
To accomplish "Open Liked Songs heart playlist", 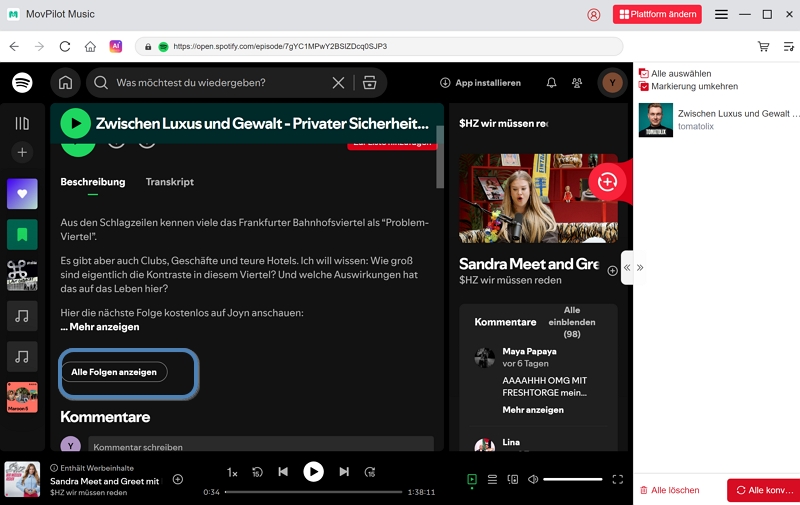I will (x=22, y=194).
